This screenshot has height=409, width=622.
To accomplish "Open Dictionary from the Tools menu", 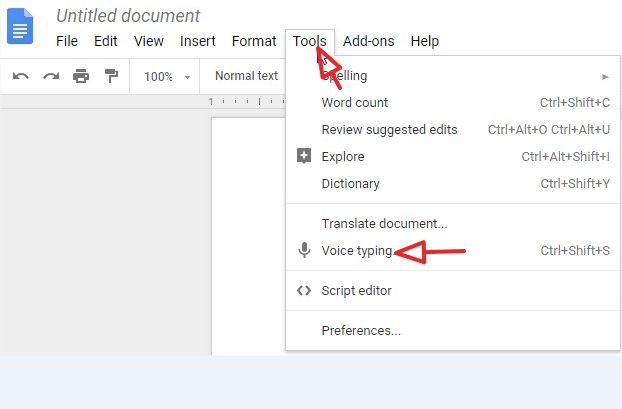I will click(453, 184).
